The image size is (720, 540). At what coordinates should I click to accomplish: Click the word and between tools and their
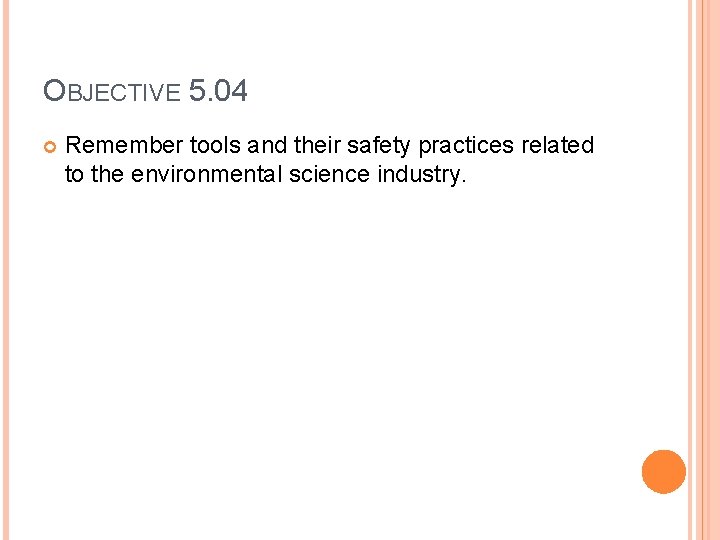tap(266, 146)
